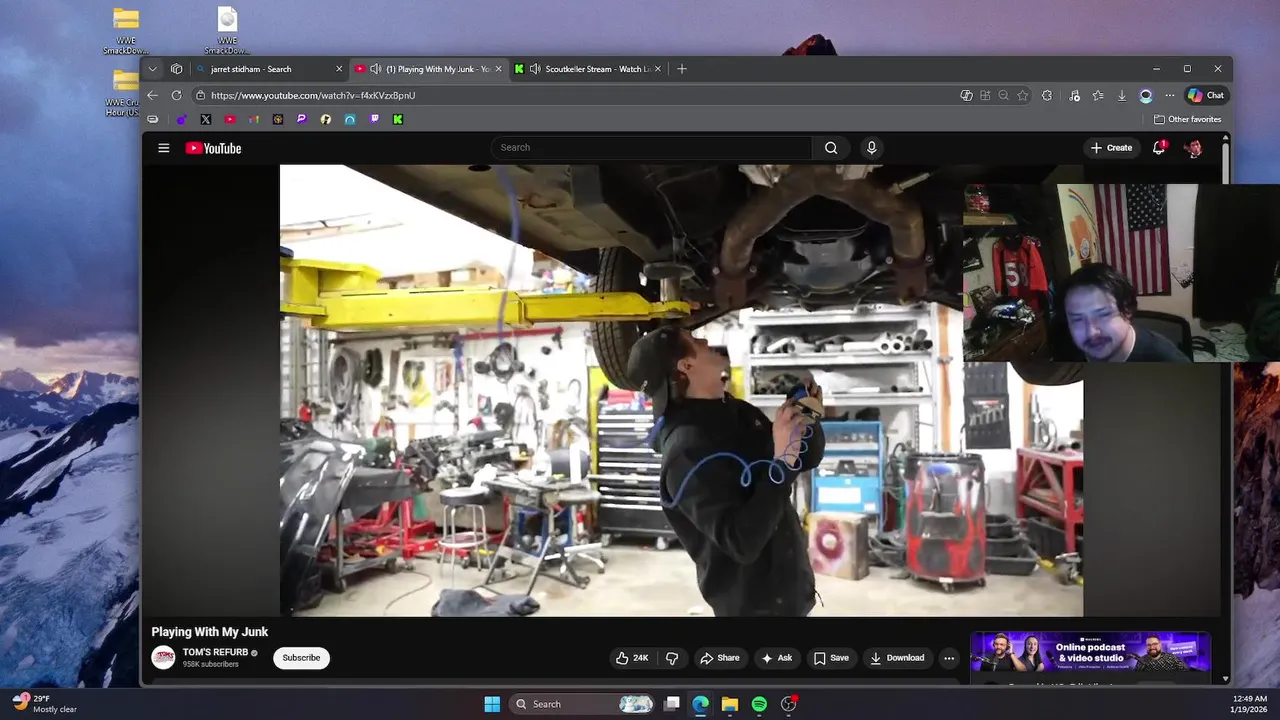Start voice search with the microphone icon
Image resolution: width=1280 pixels, height=720 pixels.
pyautogui.click(x=872, y=147)
